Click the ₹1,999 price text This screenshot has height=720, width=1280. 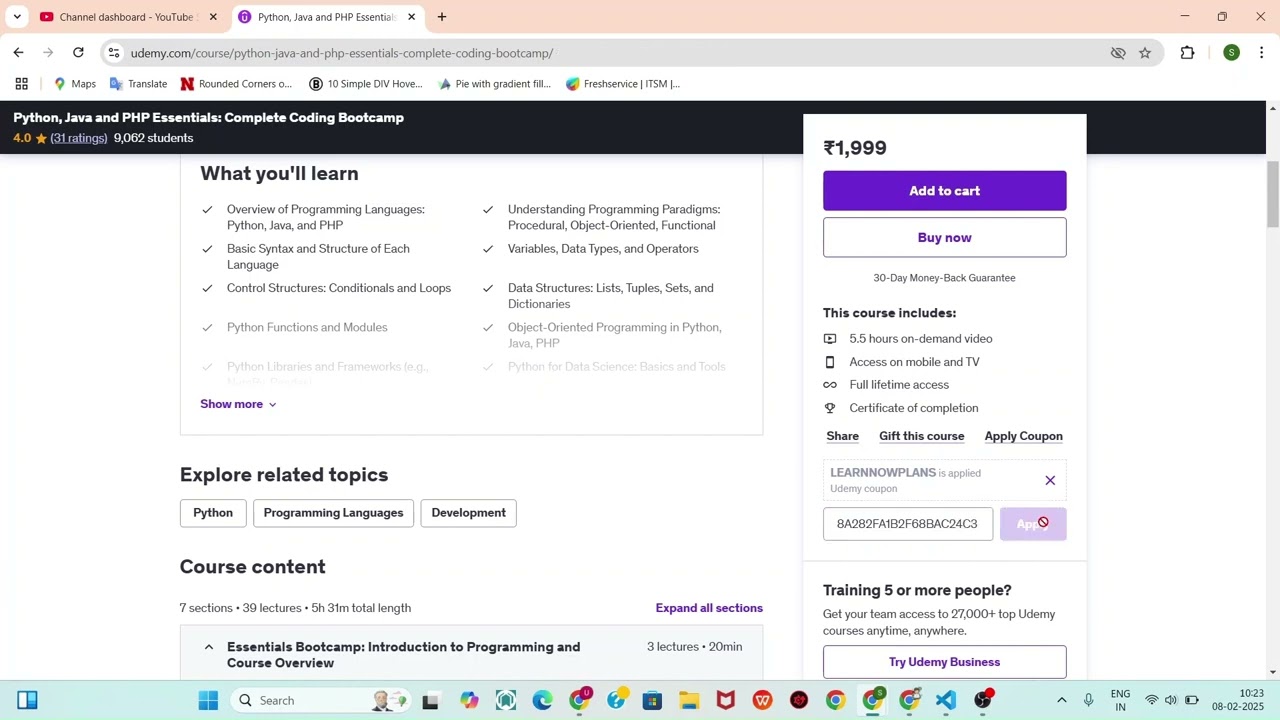click(x=855, y=148)
